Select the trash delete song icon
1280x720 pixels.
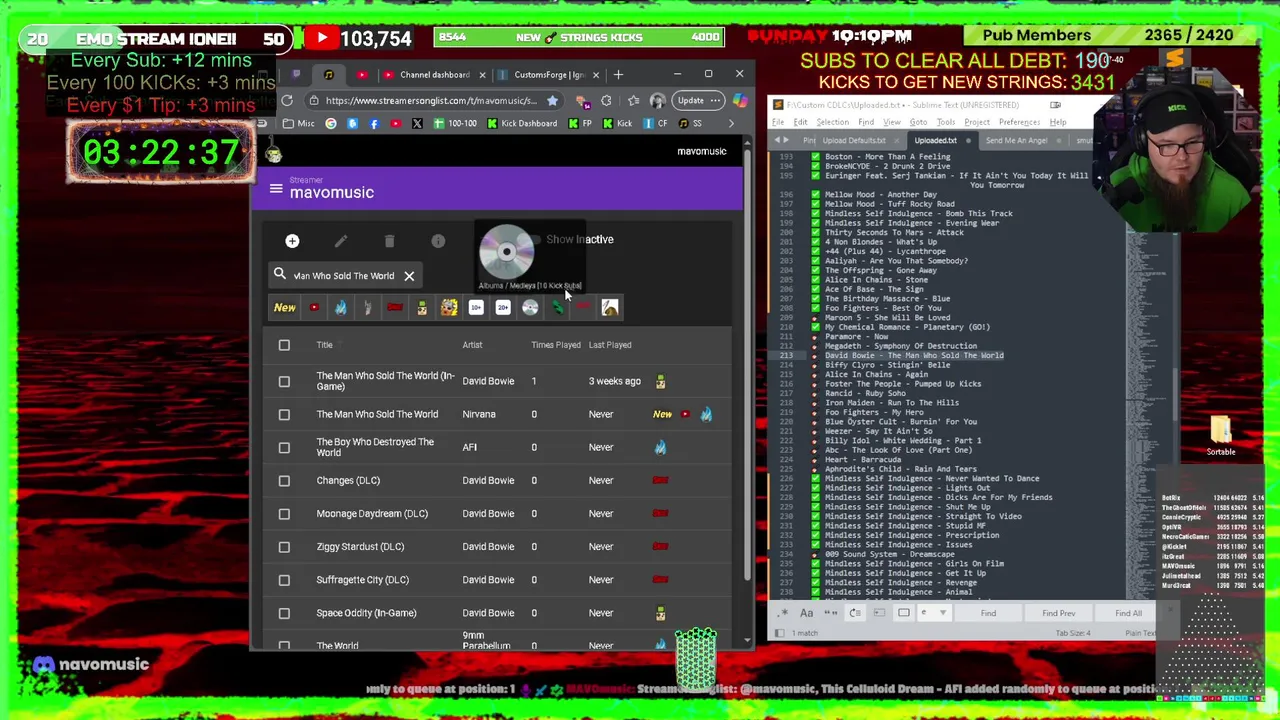pyautogui.click(x=389, y=241)
